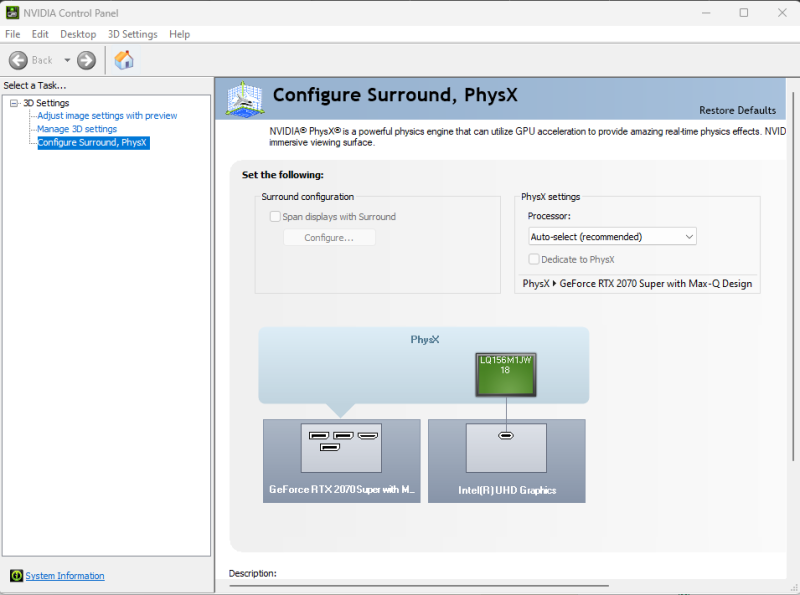Click Restore Defaults link
Screen dimensions: 800x595
tap(737, 110)
